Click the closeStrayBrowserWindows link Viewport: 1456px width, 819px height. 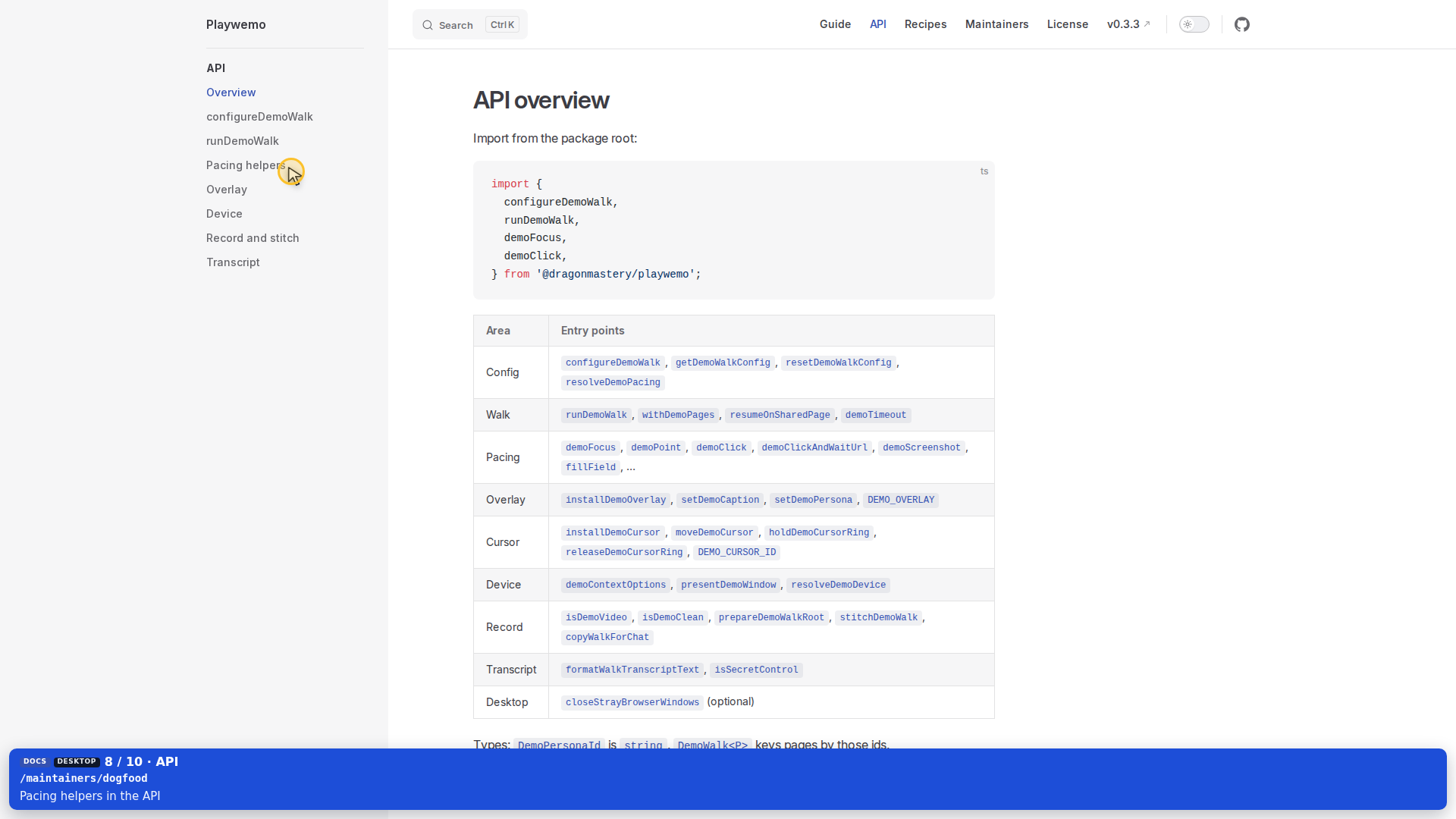coord(632,702)
